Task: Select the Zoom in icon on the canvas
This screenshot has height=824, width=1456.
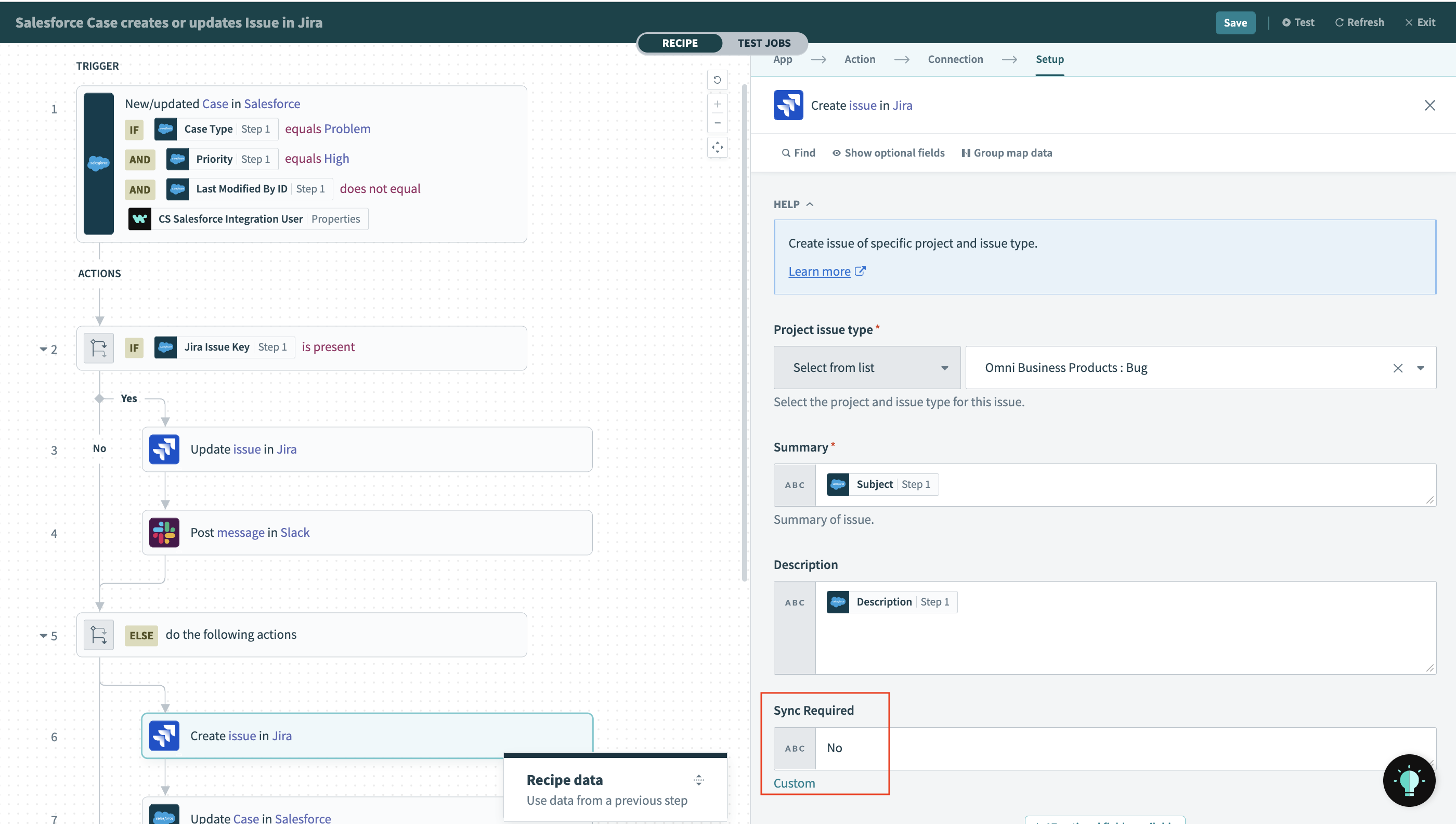Action: click(x=717, y=104)
